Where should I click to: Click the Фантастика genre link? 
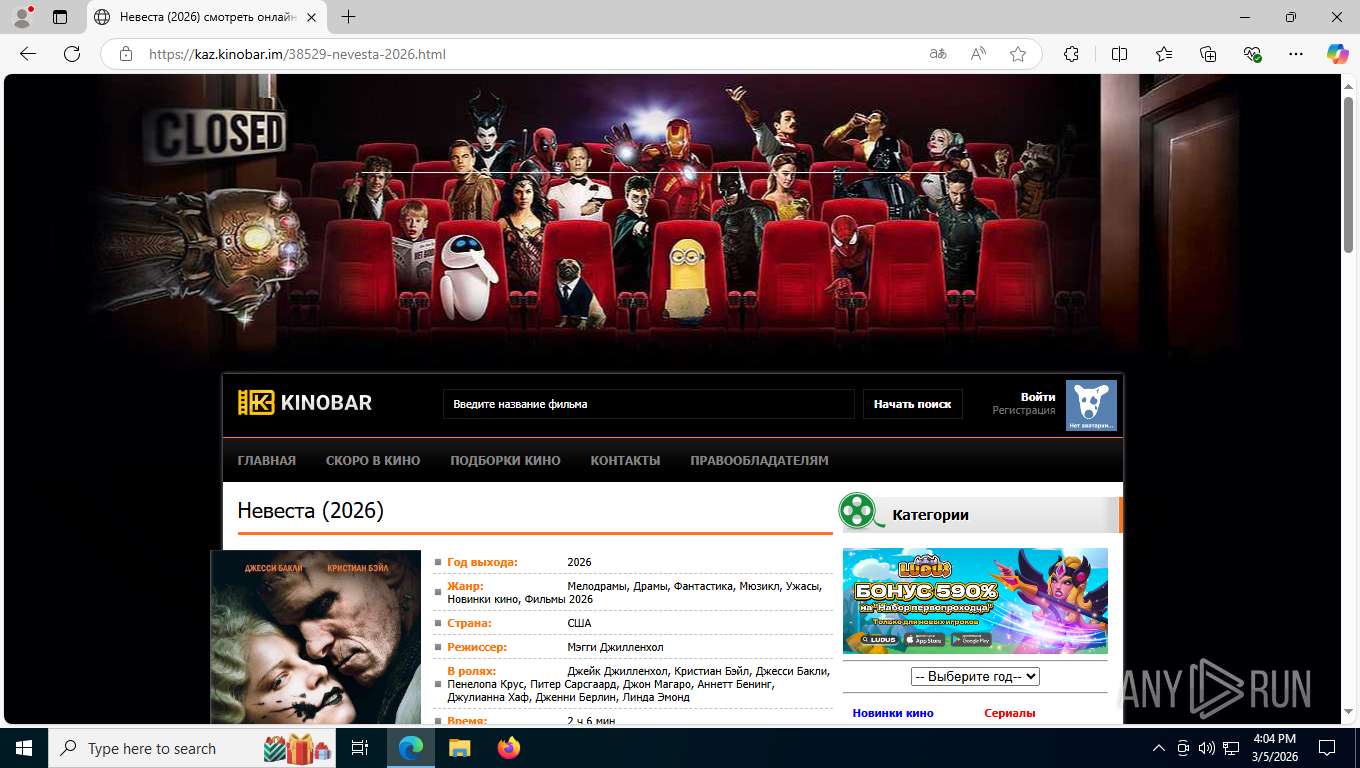(x=704, y=586)
